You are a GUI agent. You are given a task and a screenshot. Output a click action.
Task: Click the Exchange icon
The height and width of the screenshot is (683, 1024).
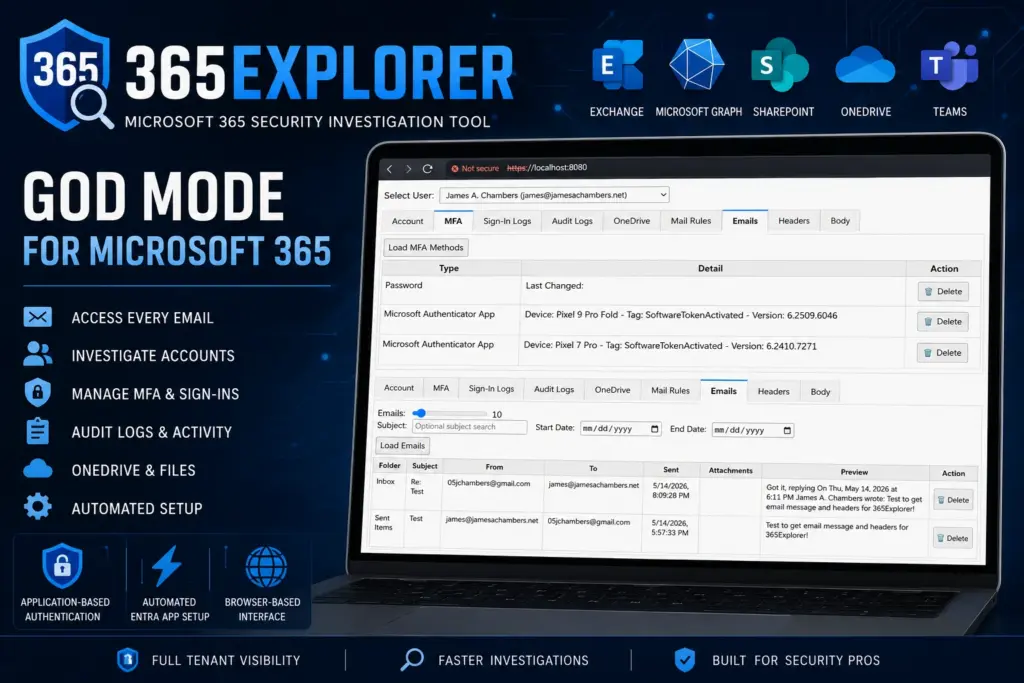(x=617, y=65)
